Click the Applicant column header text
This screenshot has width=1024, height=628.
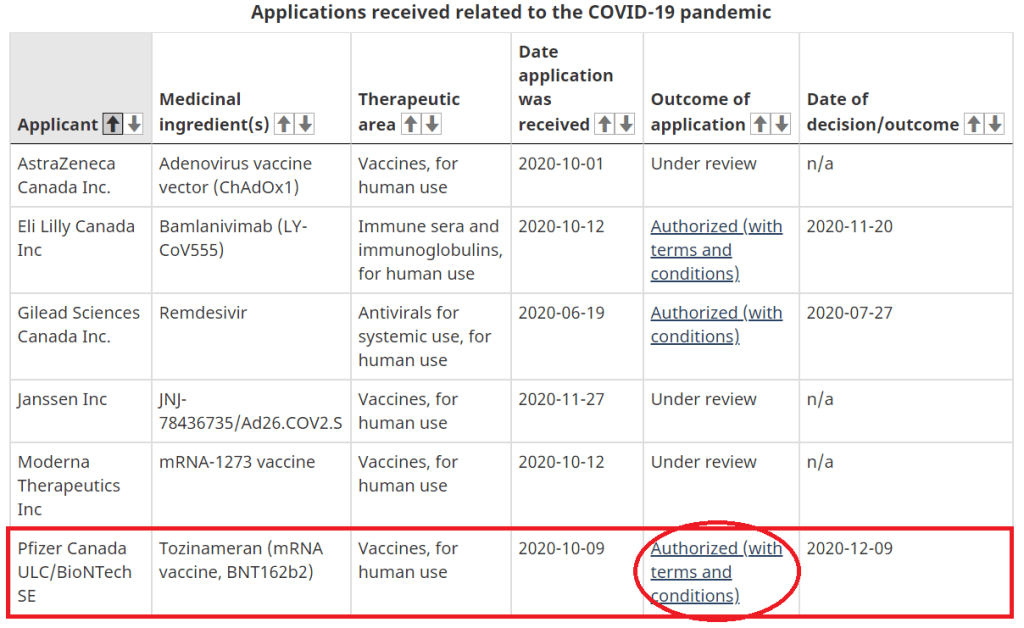[57, 125]
